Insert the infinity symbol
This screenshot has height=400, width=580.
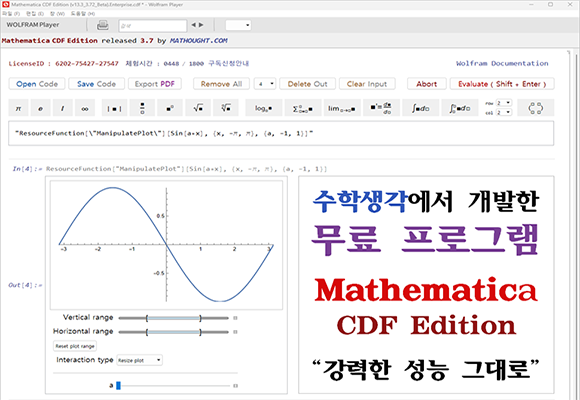click(x=85, y=108)
